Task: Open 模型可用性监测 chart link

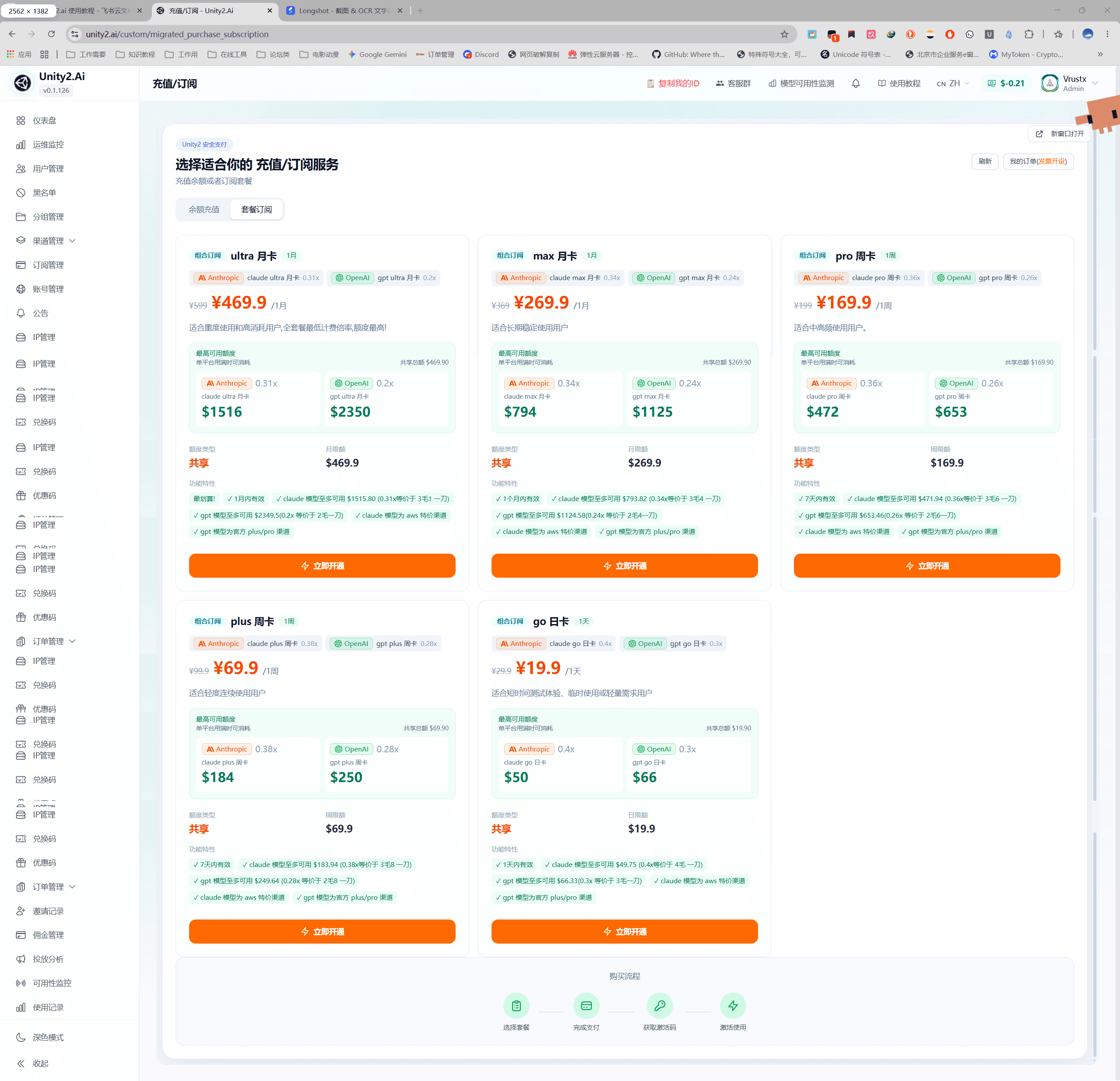Action: coord(801,84)
